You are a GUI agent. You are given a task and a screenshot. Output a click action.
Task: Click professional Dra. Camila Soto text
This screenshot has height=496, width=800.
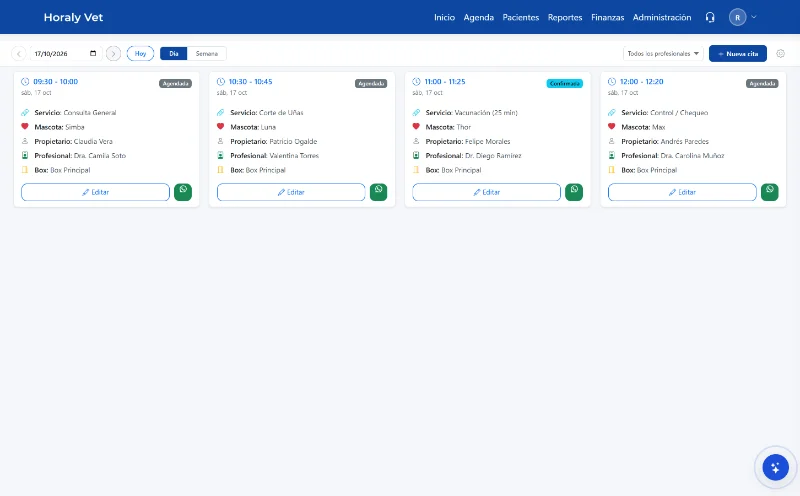click(x=100, y=156)
